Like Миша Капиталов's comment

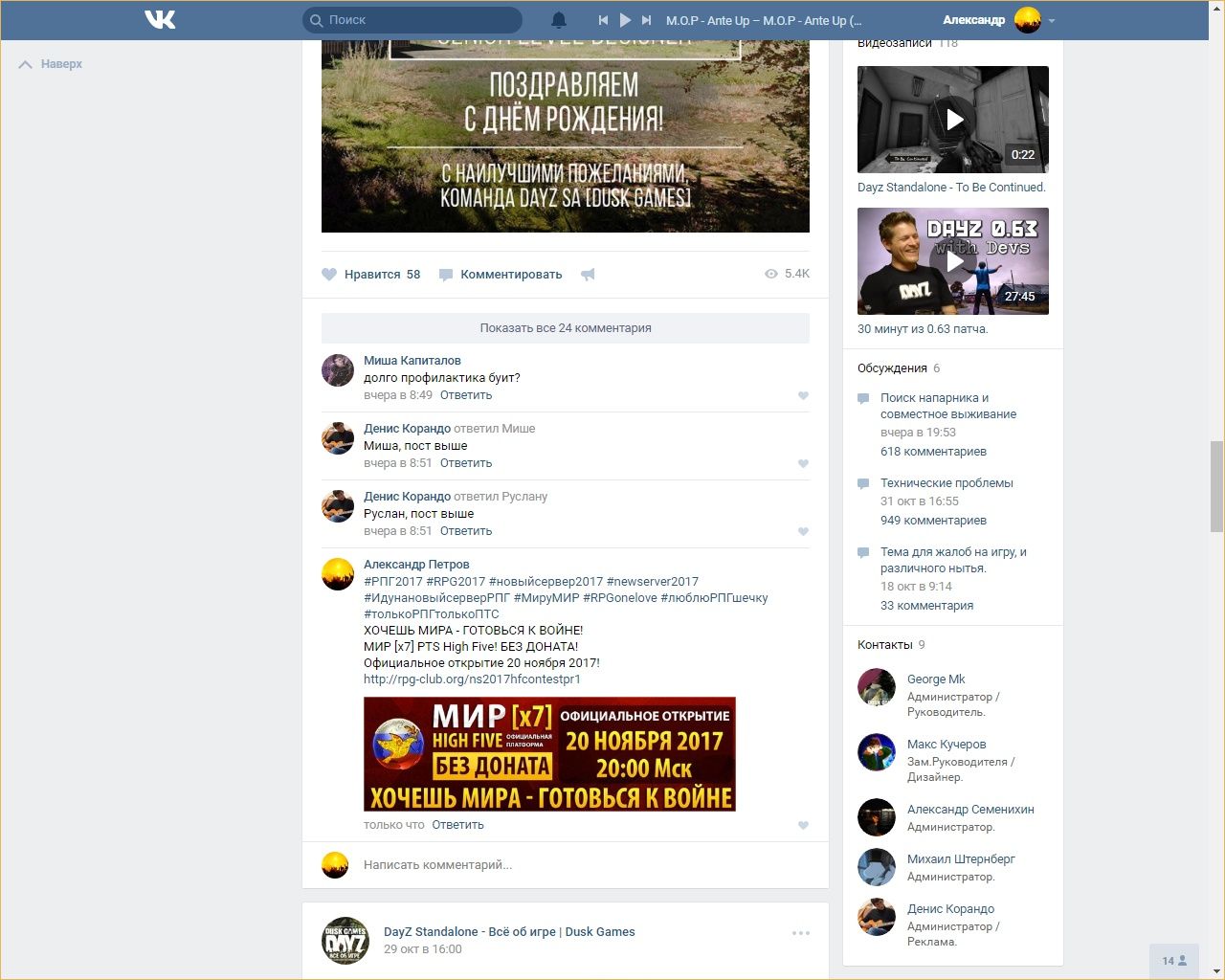(803, 395)
